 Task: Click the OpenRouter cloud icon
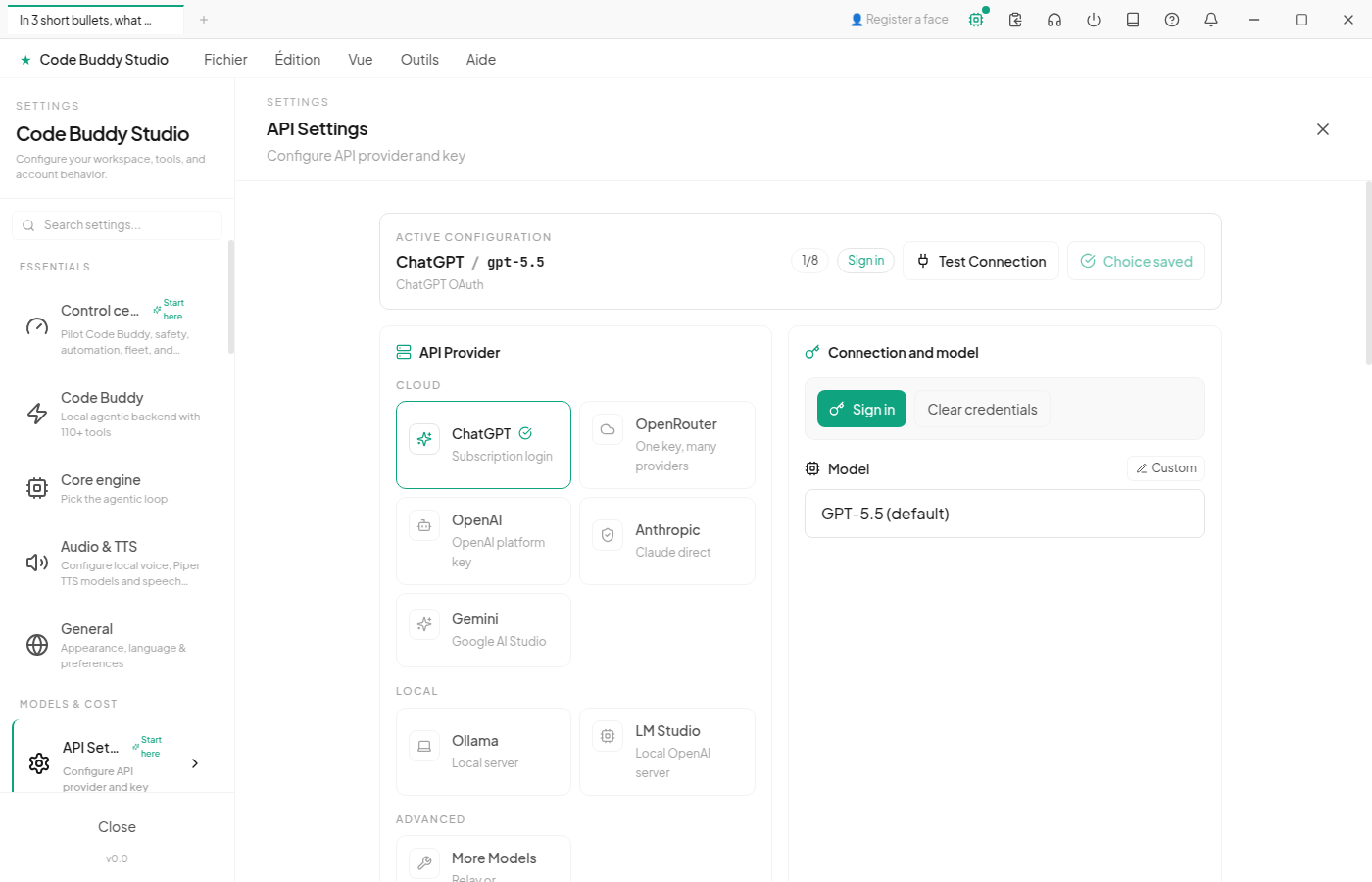pos(608,429)
